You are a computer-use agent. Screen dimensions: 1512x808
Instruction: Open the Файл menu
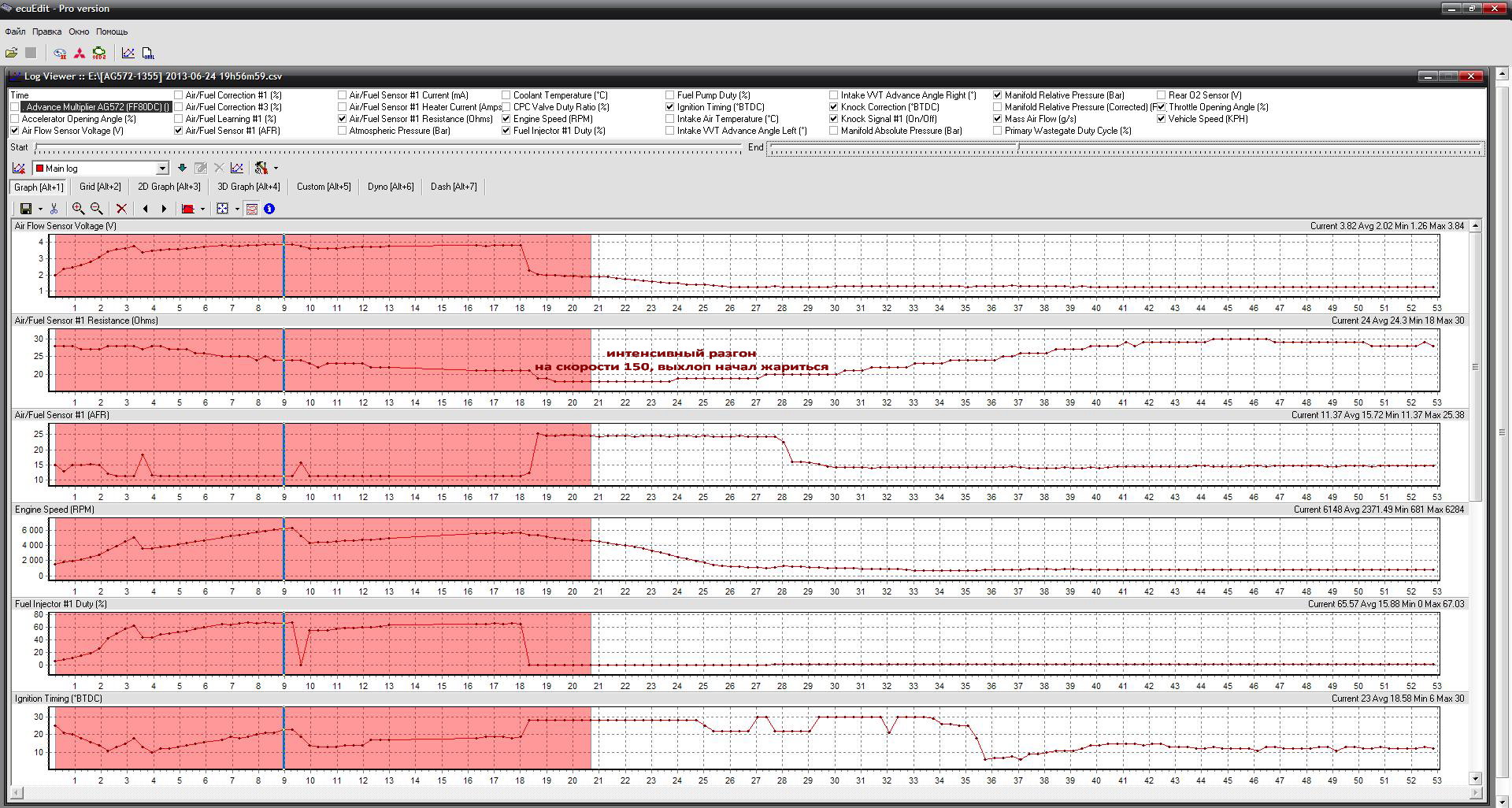15,32
